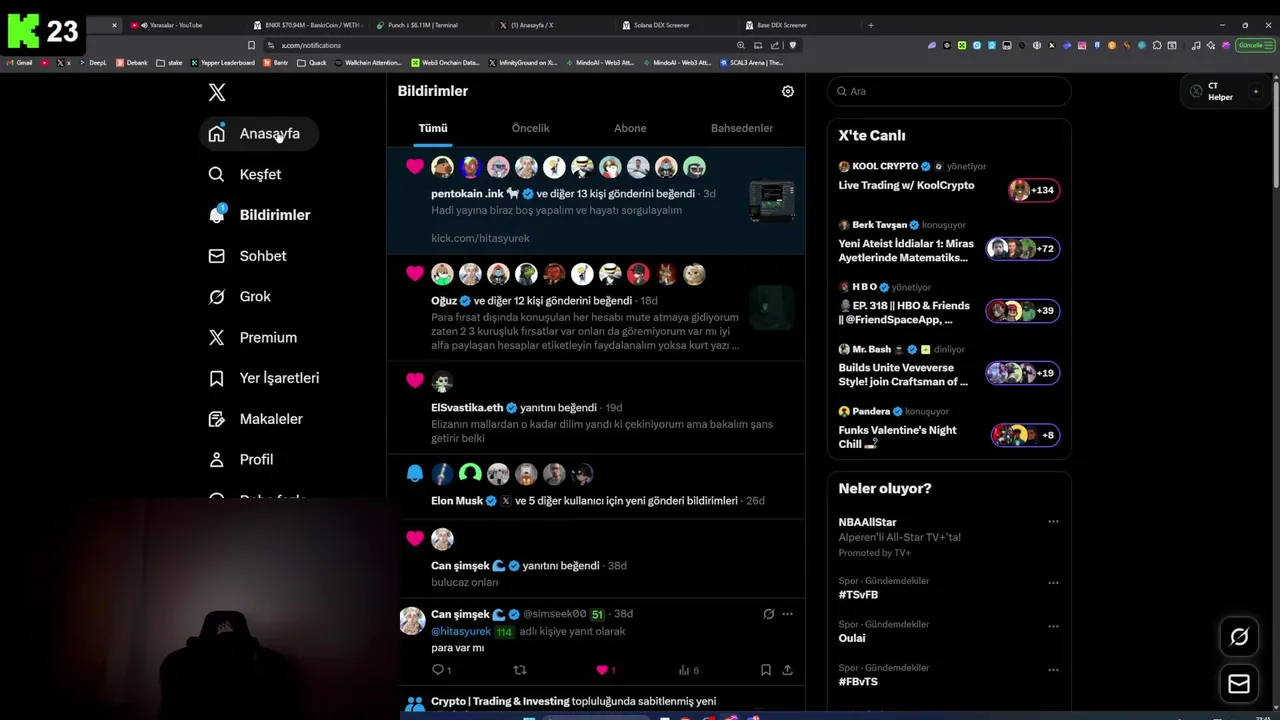Open Oğuz liked-post notification
The image size is (1280, 720).
(596, 307)
